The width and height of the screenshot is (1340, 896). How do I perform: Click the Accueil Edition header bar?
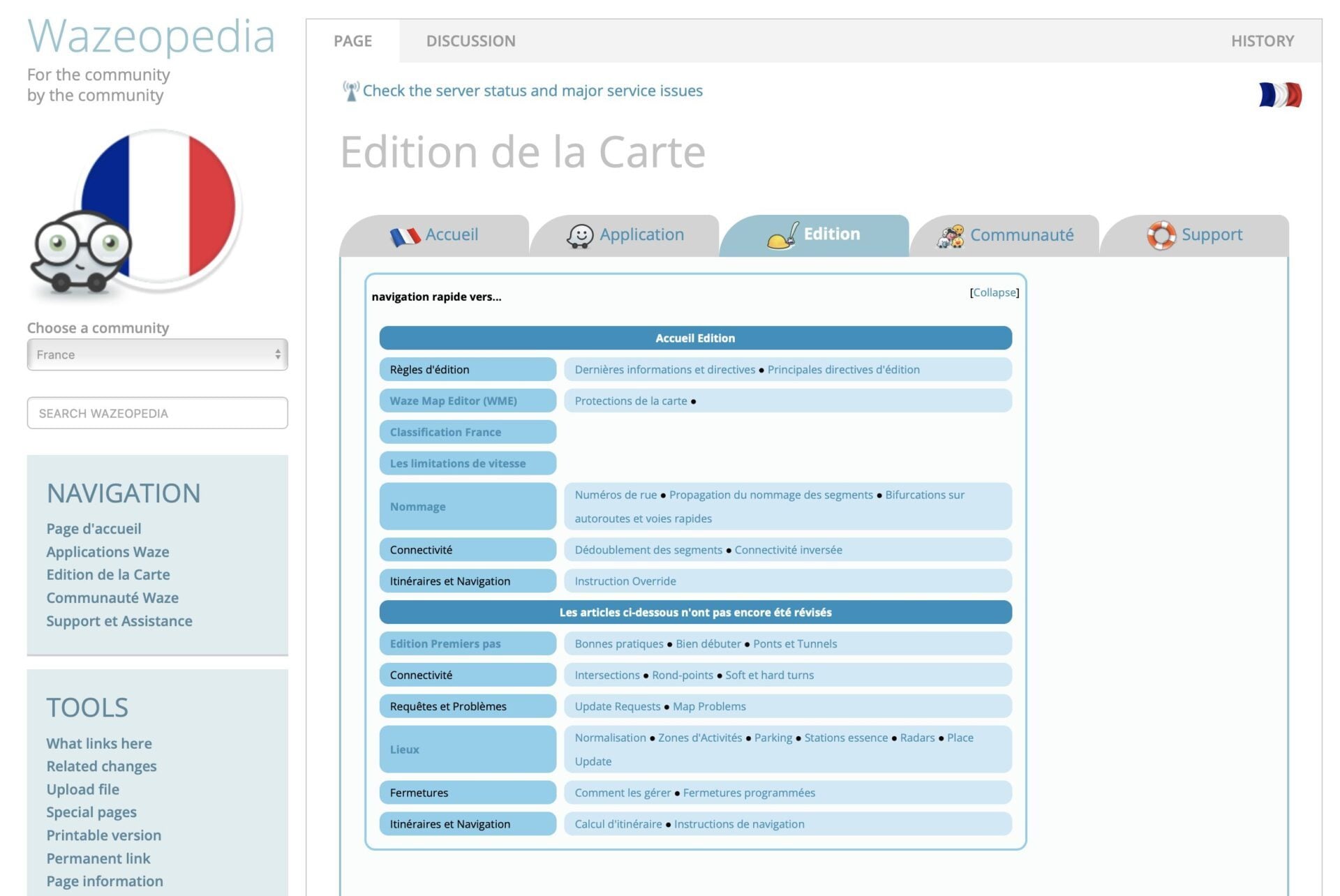point(694,338)
